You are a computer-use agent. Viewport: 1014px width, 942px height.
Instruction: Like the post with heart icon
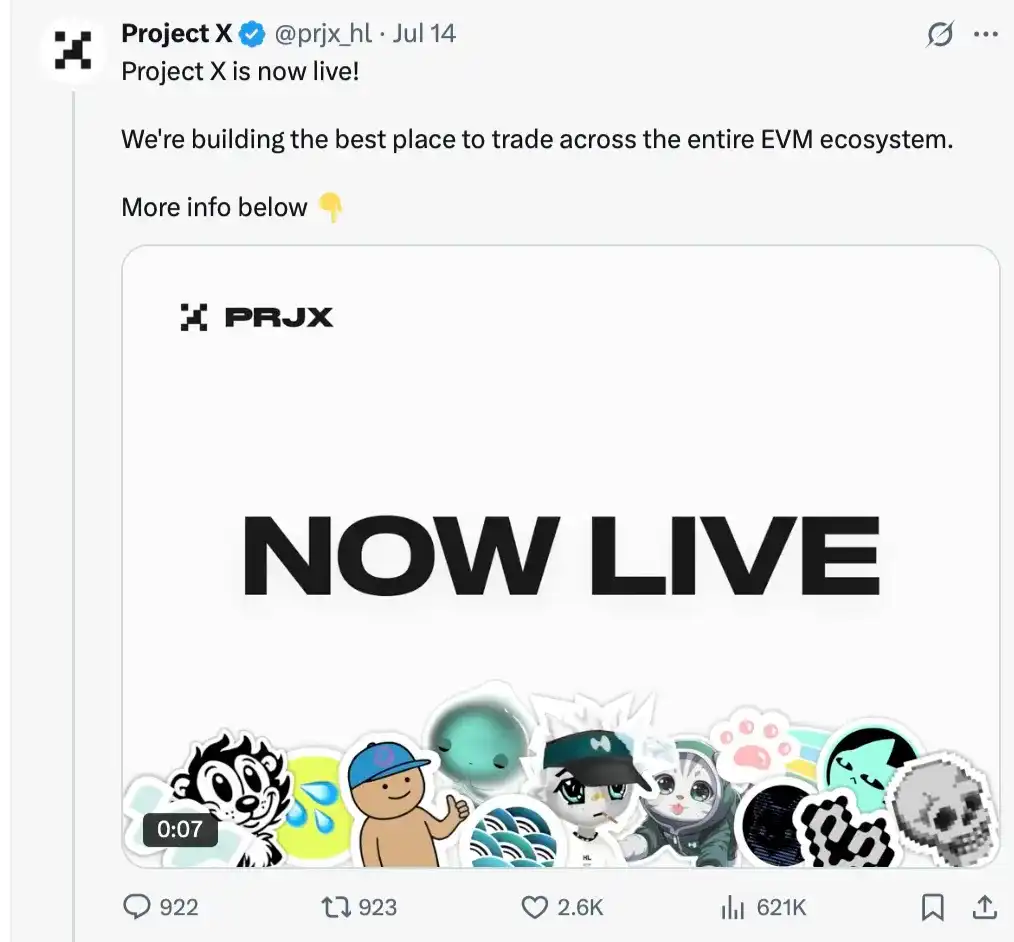pyautogui.click(x=536, y=907)
